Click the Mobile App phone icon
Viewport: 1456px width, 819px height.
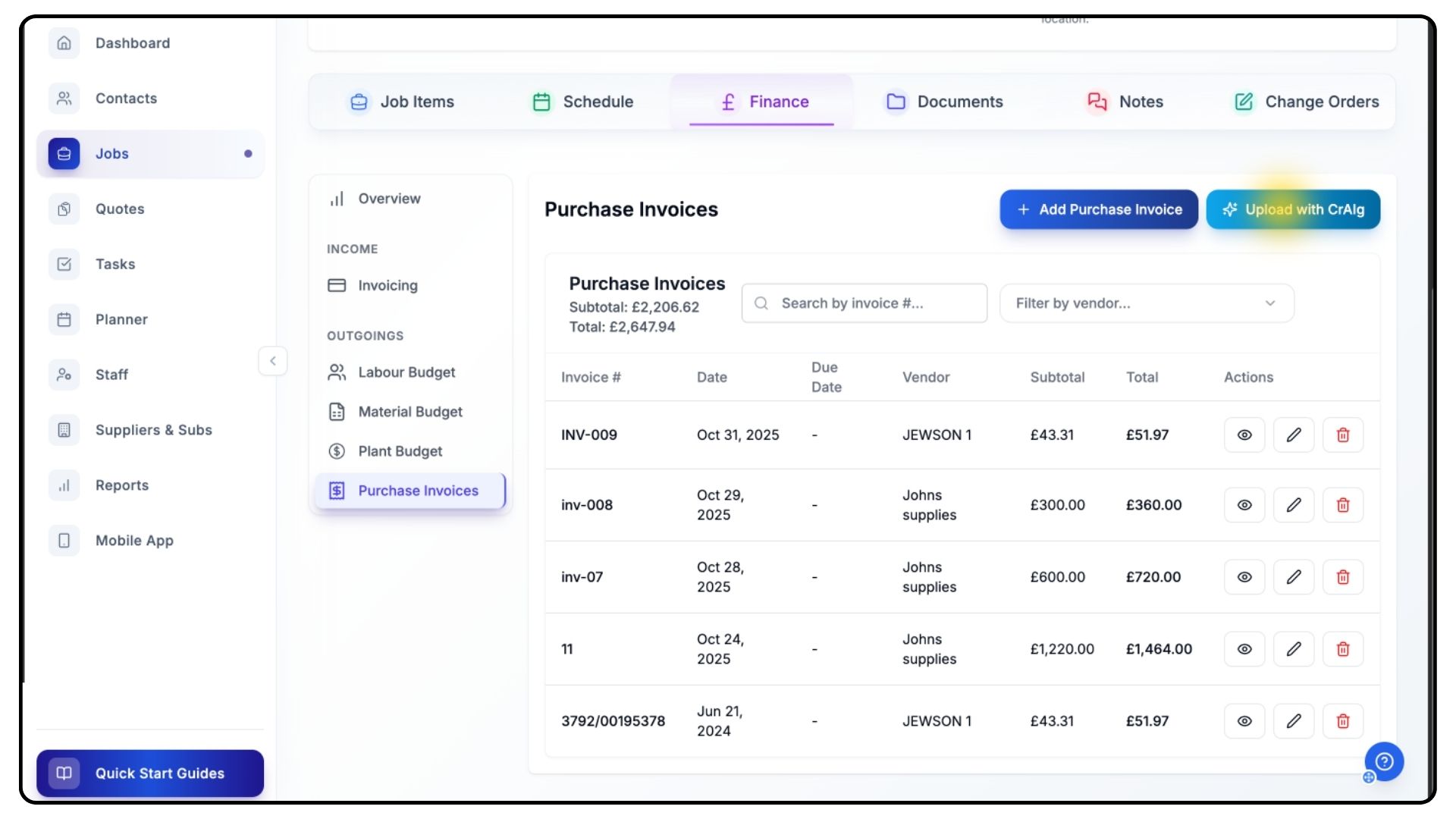(64, 541)
